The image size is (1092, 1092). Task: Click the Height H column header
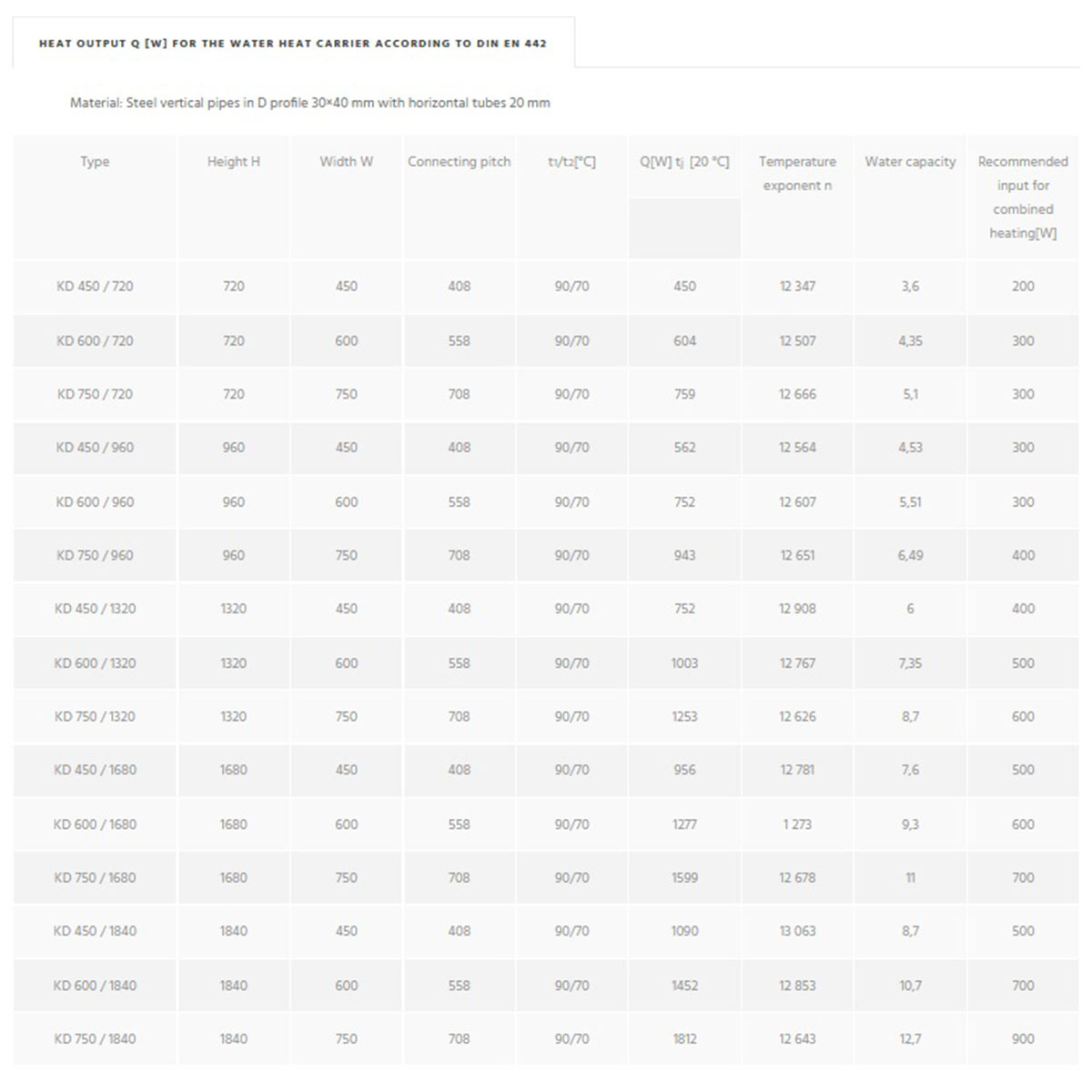click(233, 162)
